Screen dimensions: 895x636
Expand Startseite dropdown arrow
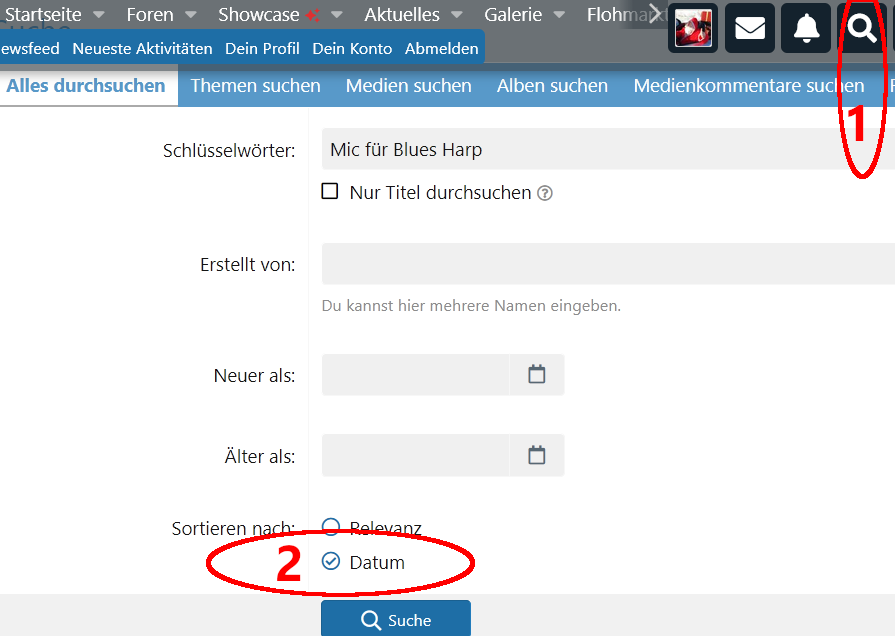pyautogui.click(x=99, y=15)
